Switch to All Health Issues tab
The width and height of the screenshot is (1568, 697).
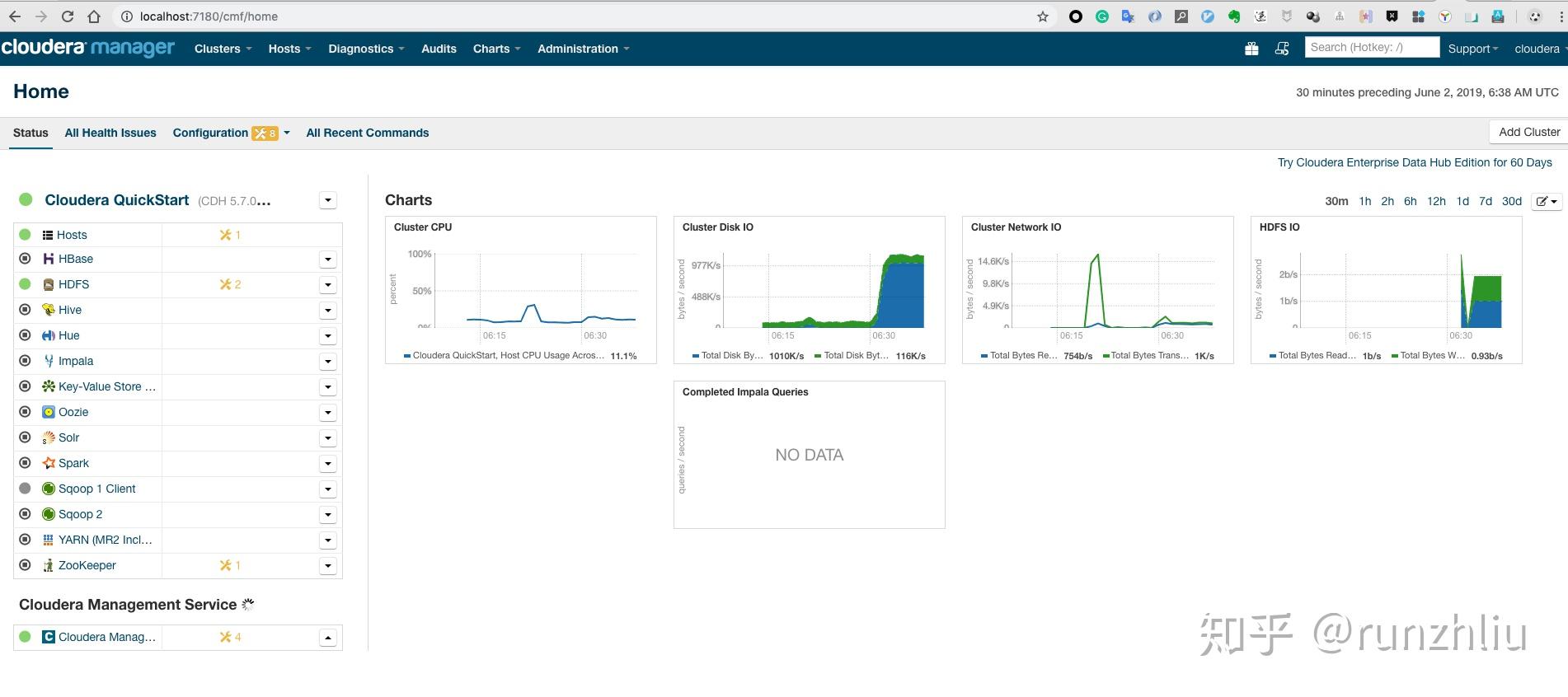[110, 133]
